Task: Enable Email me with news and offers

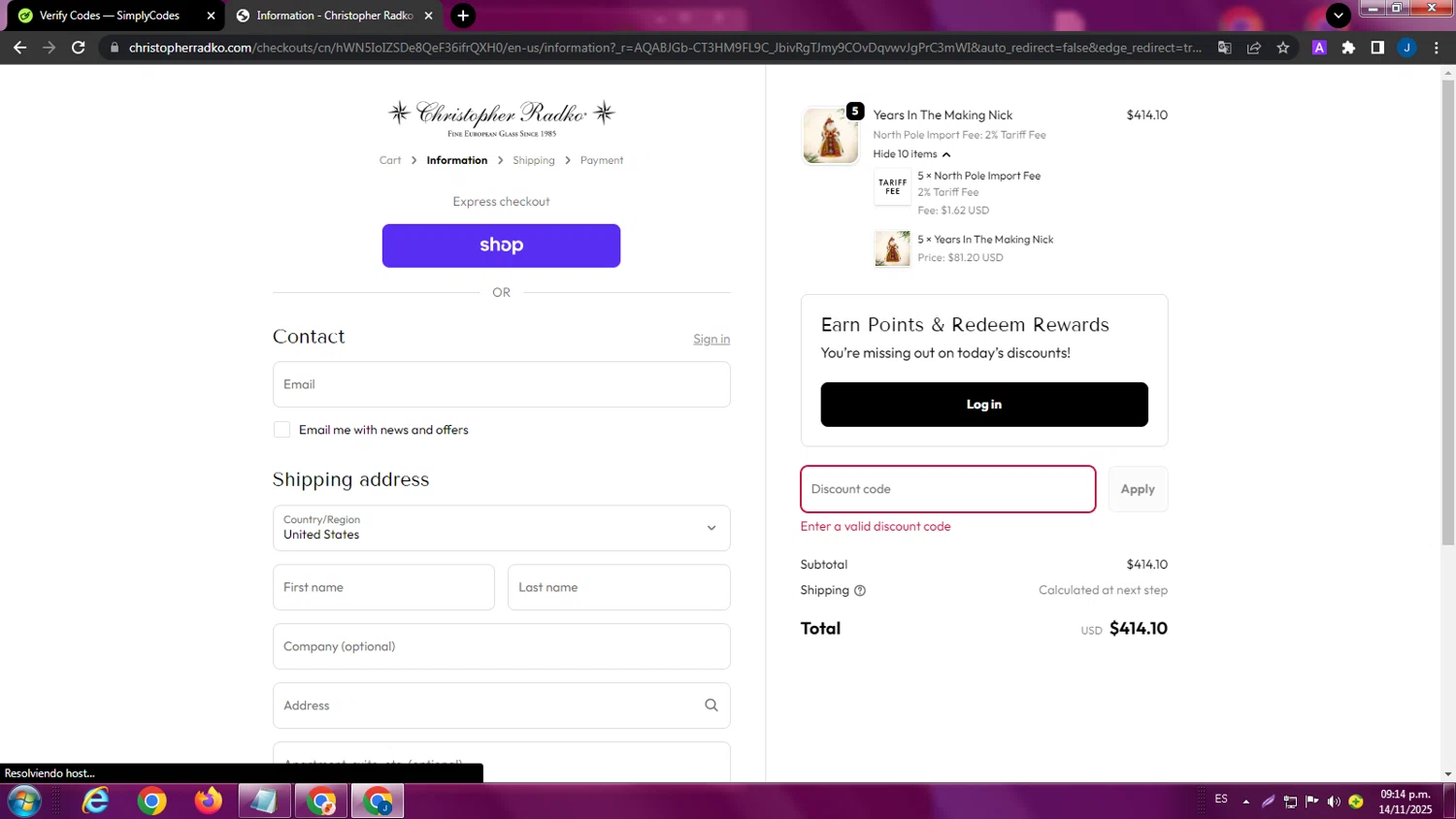Action: coord(281,430)
